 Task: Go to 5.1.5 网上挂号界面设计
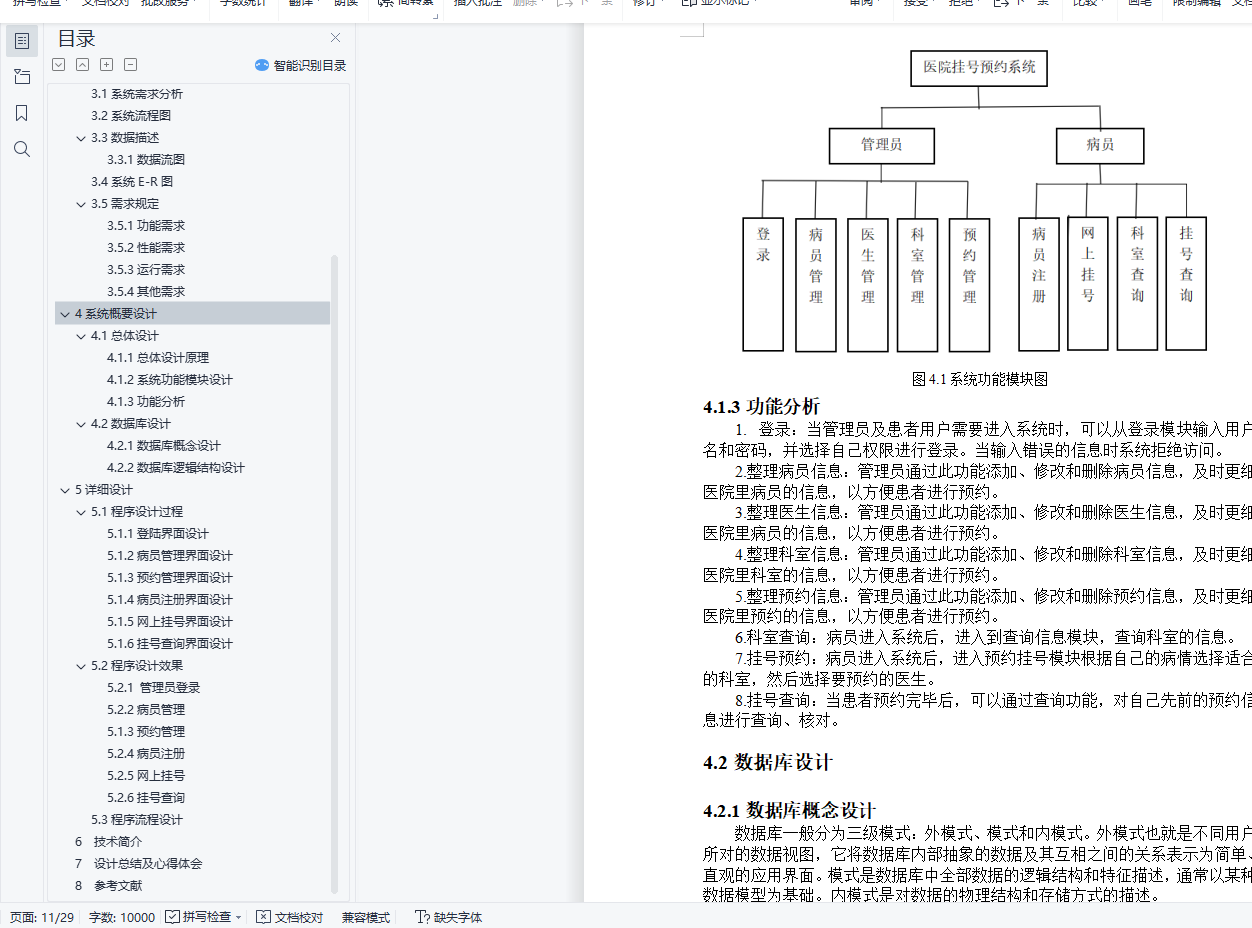(170, 622)
